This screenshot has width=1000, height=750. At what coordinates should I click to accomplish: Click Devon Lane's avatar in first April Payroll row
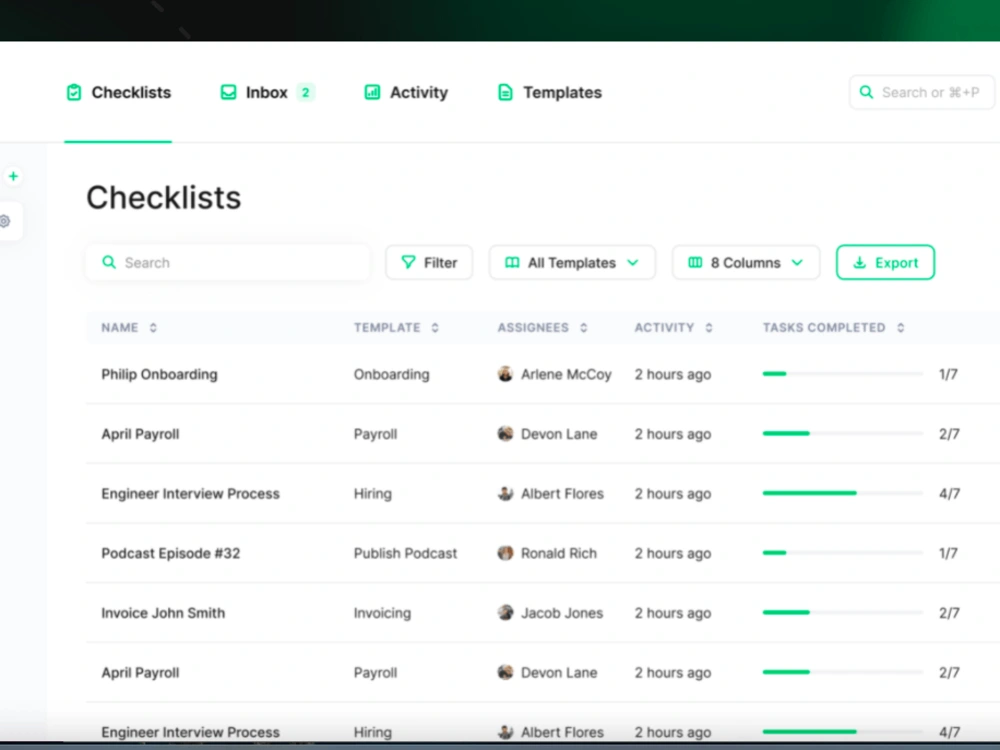coord(505,434)
